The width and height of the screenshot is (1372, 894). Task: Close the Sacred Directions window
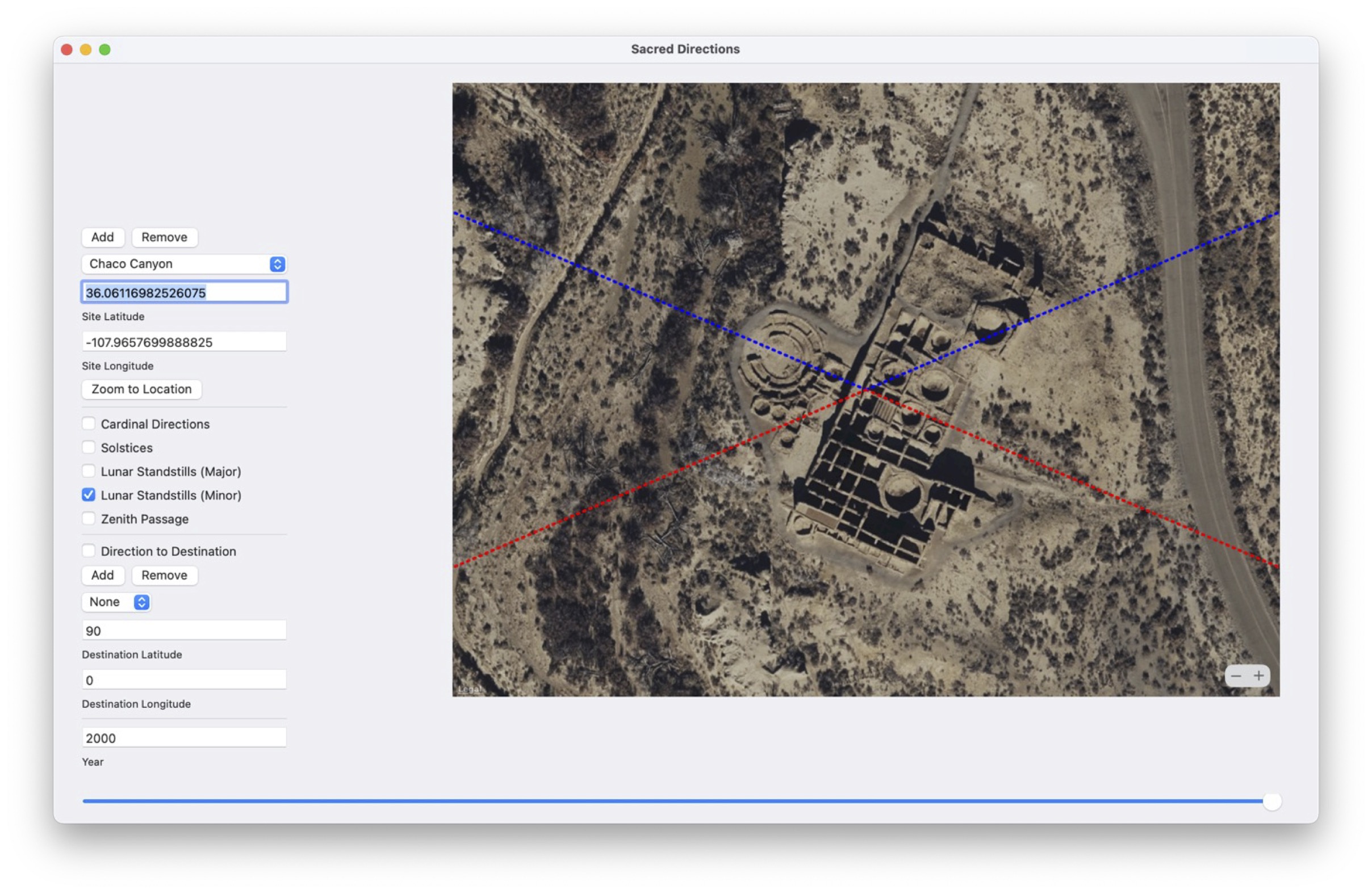(x=67, y=49)
